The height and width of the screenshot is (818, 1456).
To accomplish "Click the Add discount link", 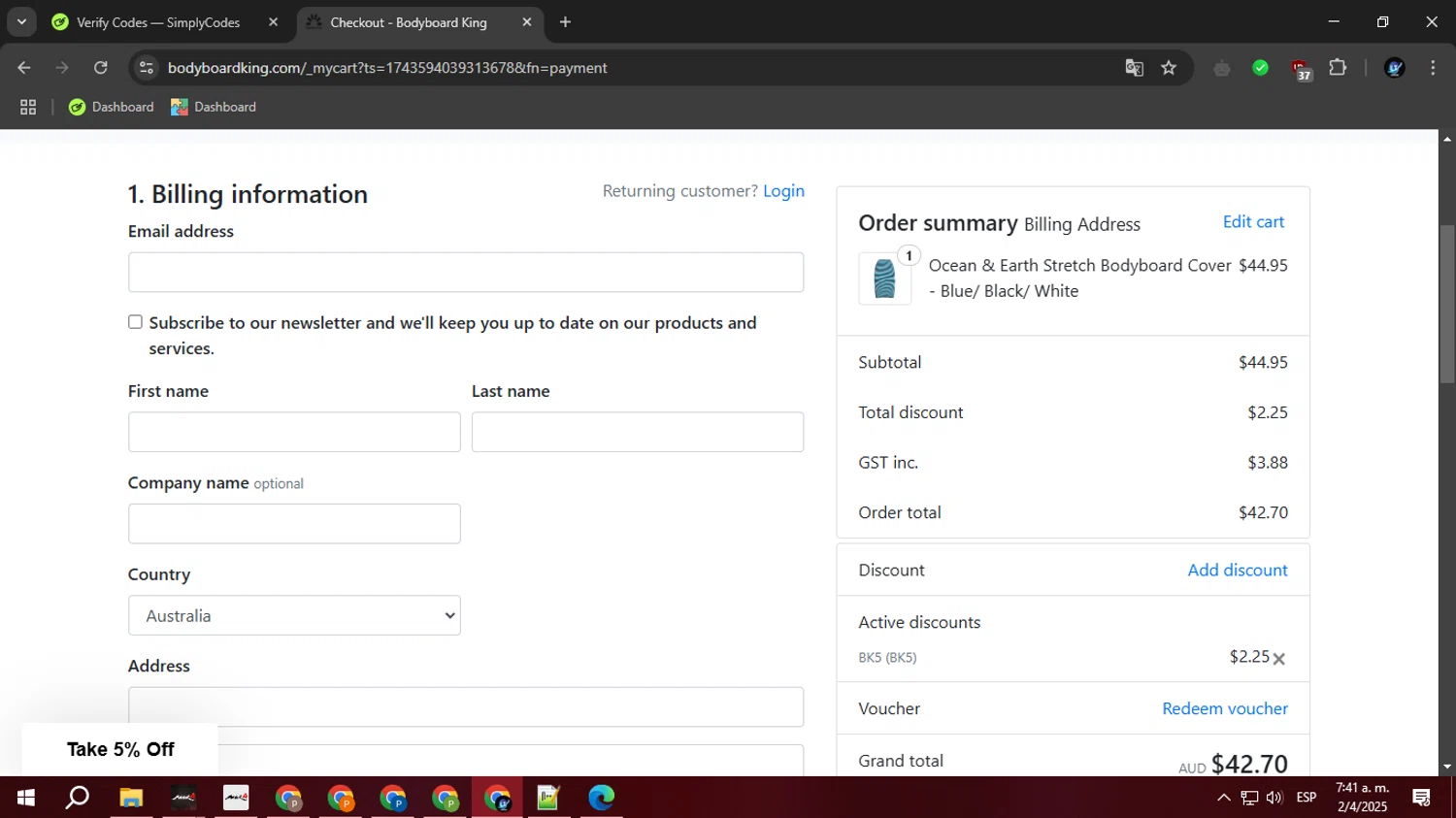I will (x=1238, y=571).
